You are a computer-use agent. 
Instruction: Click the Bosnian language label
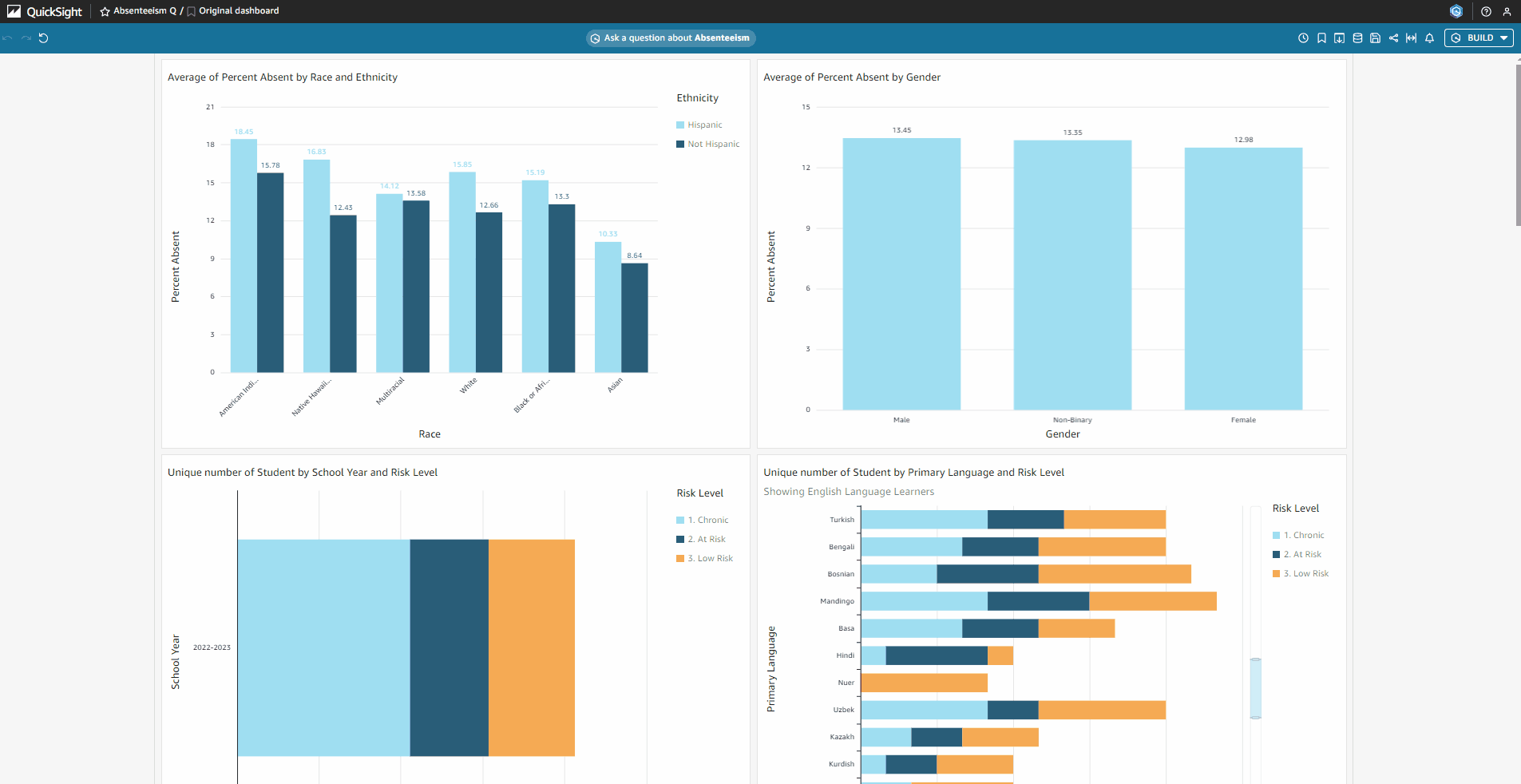pyautogui.click(x=841, y=574)
